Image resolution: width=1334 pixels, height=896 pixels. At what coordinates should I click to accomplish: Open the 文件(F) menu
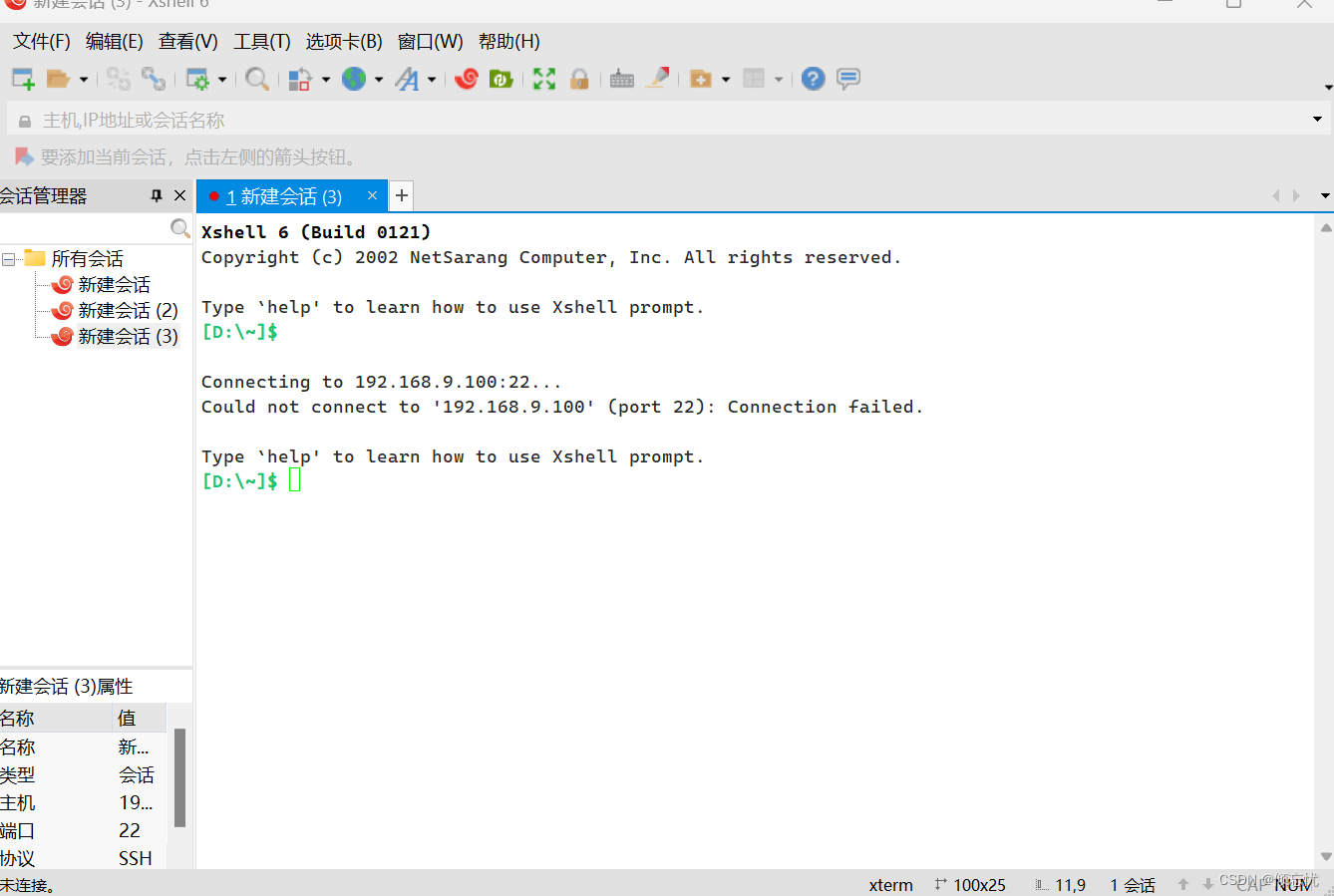tap(41, 41)
